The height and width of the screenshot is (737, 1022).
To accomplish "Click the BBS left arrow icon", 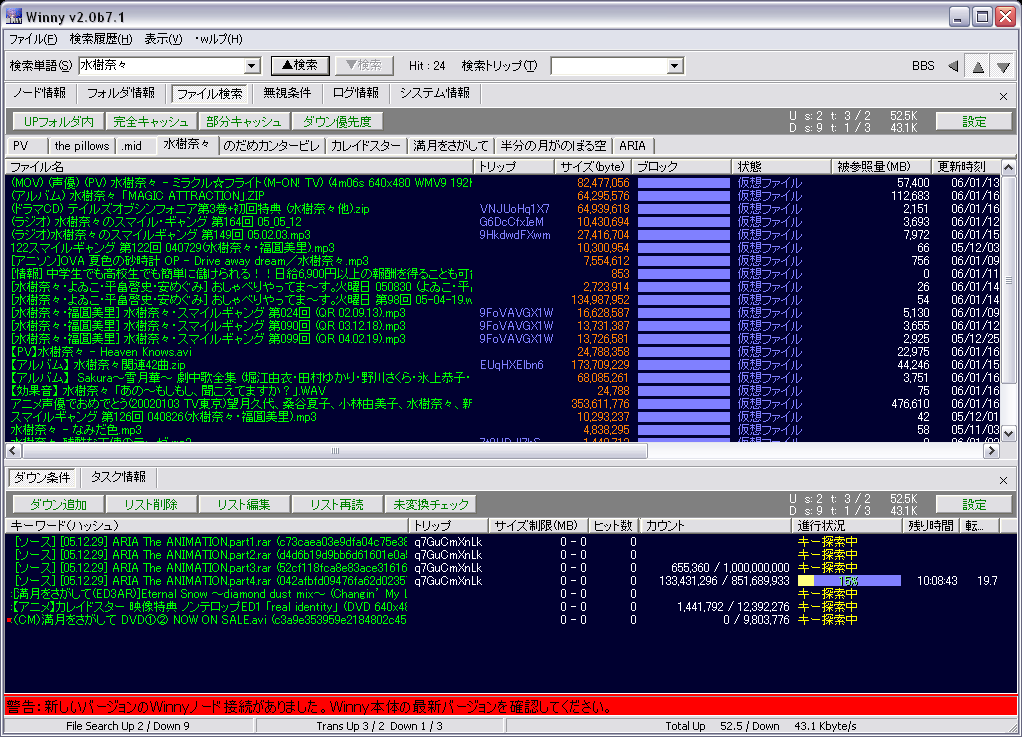I will 953,66.
